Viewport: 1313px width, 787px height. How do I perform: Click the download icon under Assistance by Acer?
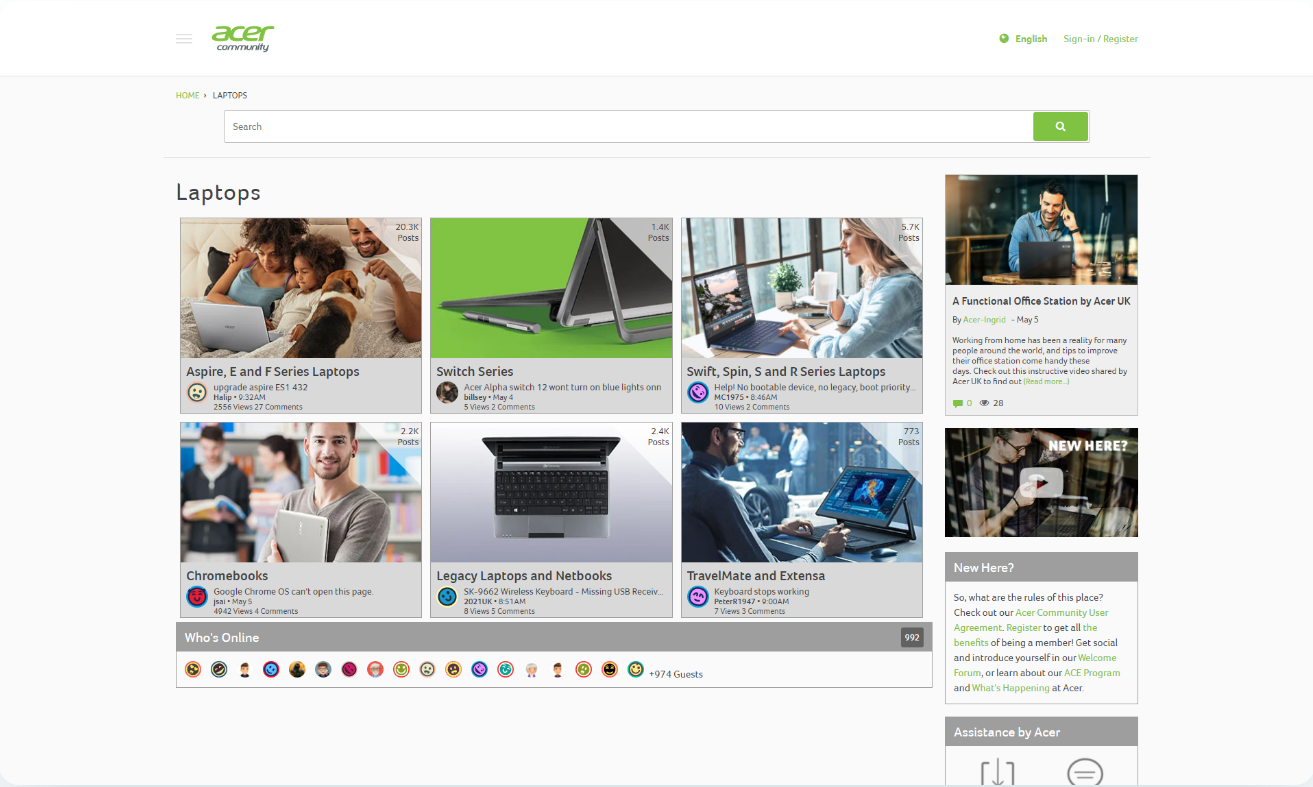click(997, 773)
